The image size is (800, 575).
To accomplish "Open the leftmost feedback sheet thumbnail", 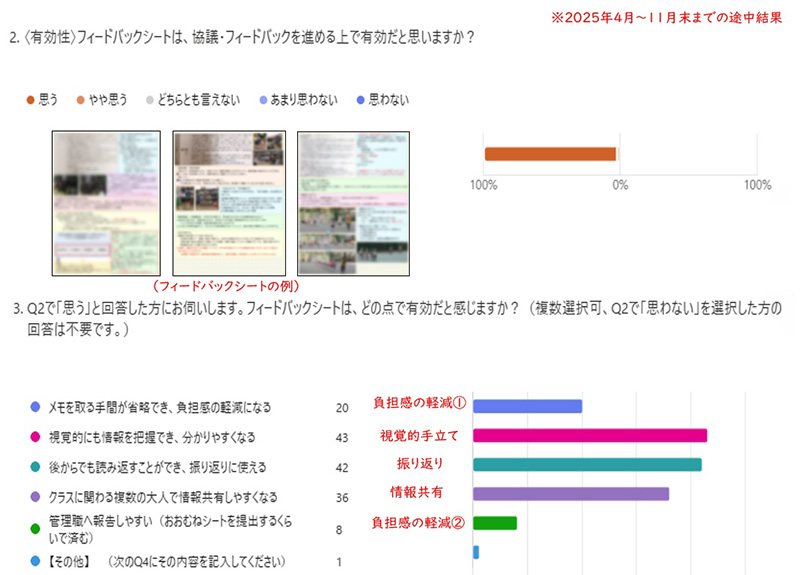I will click(107, 203).
